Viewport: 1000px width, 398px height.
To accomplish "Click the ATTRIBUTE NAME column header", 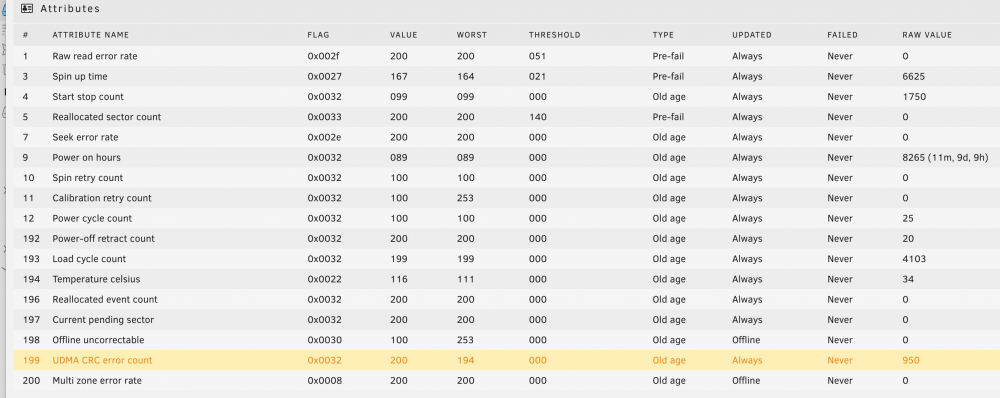I will (x=91, y=35).
